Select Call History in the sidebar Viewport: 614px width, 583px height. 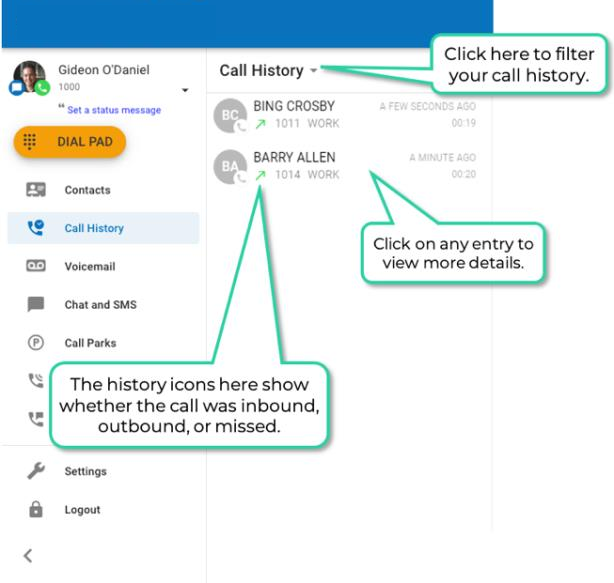103,228
